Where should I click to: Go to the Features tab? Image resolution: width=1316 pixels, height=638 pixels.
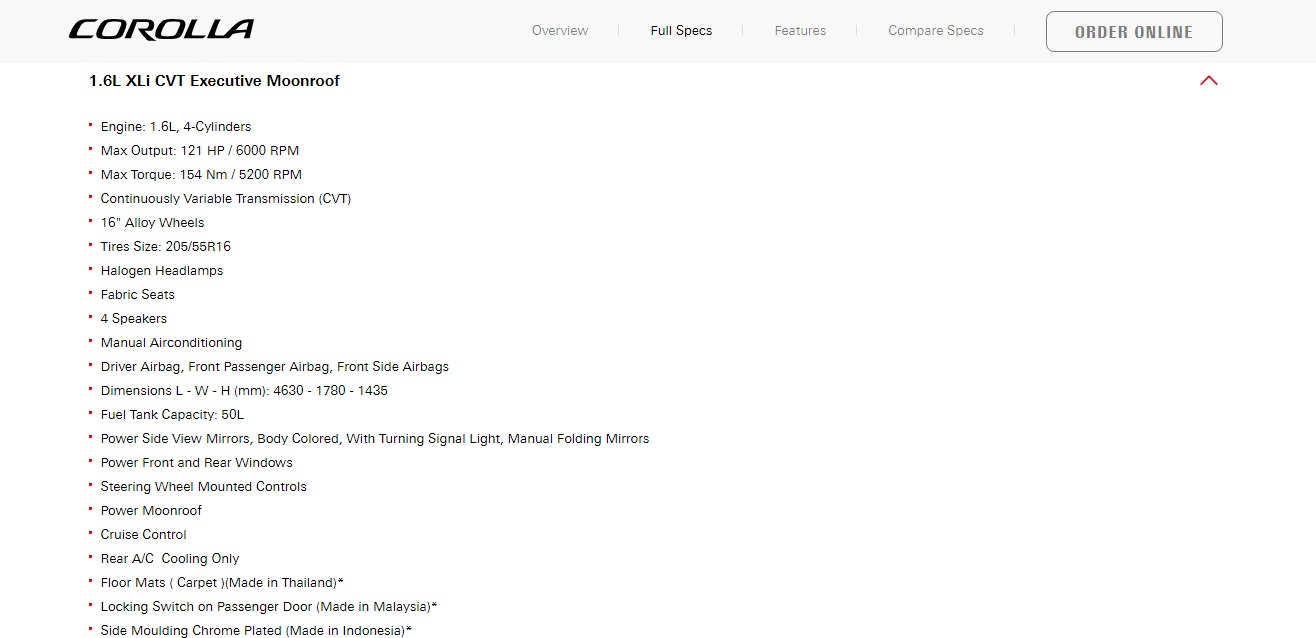pyautogui.click(x=800, y=31)
